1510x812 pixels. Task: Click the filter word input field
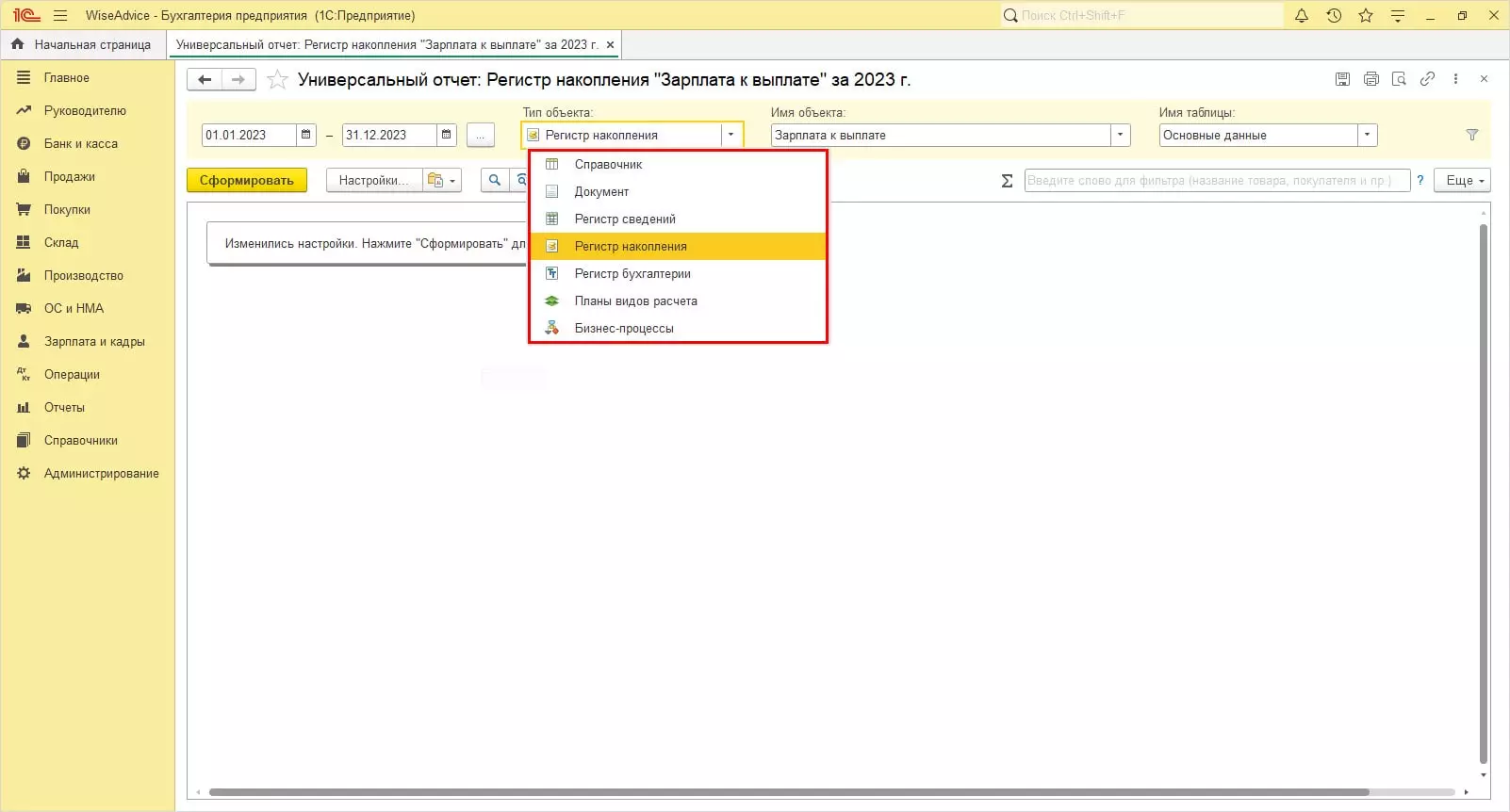(1217, 180)
